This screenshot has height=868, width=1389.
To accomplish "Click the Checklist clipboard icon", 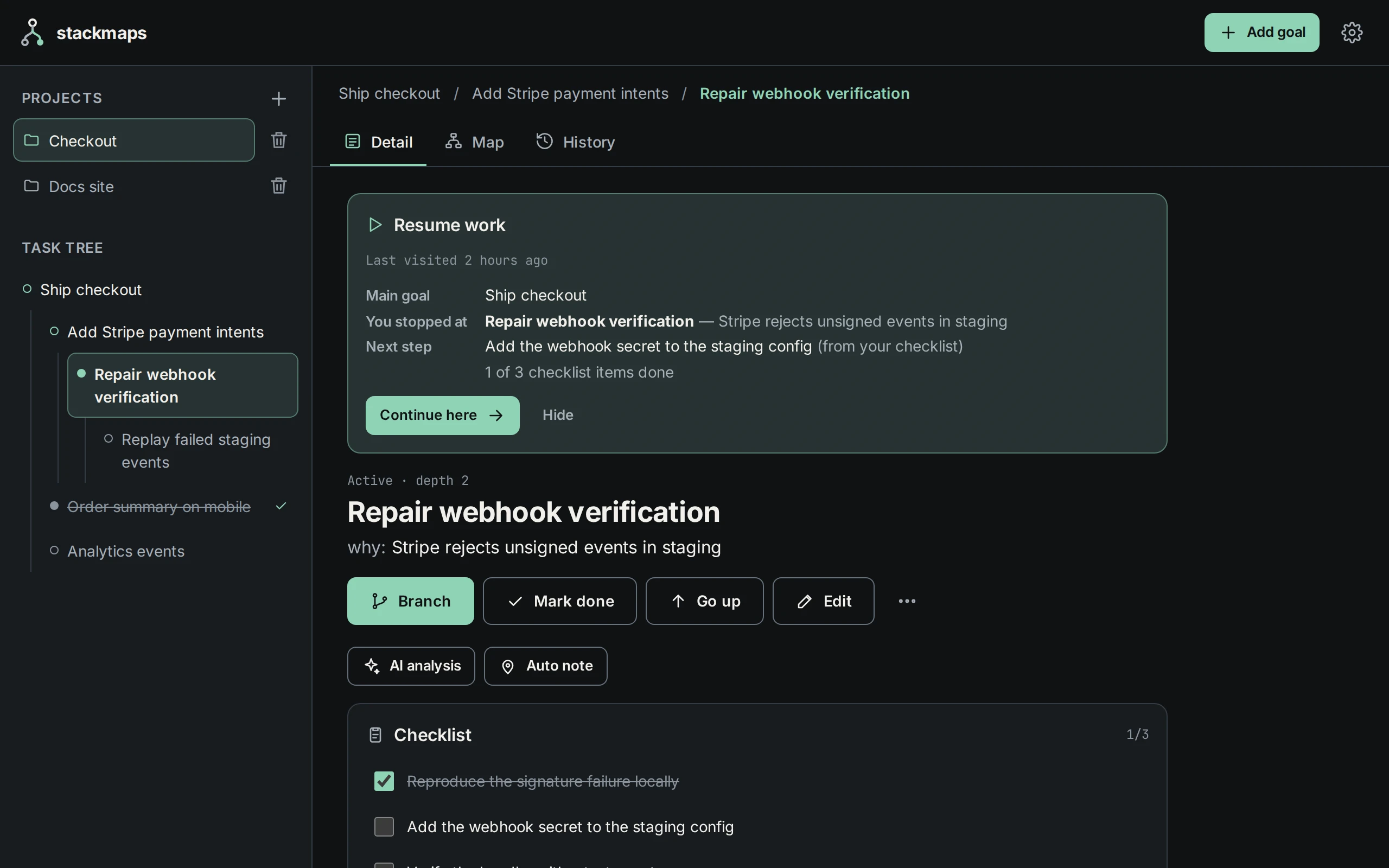I will (375, 735).
